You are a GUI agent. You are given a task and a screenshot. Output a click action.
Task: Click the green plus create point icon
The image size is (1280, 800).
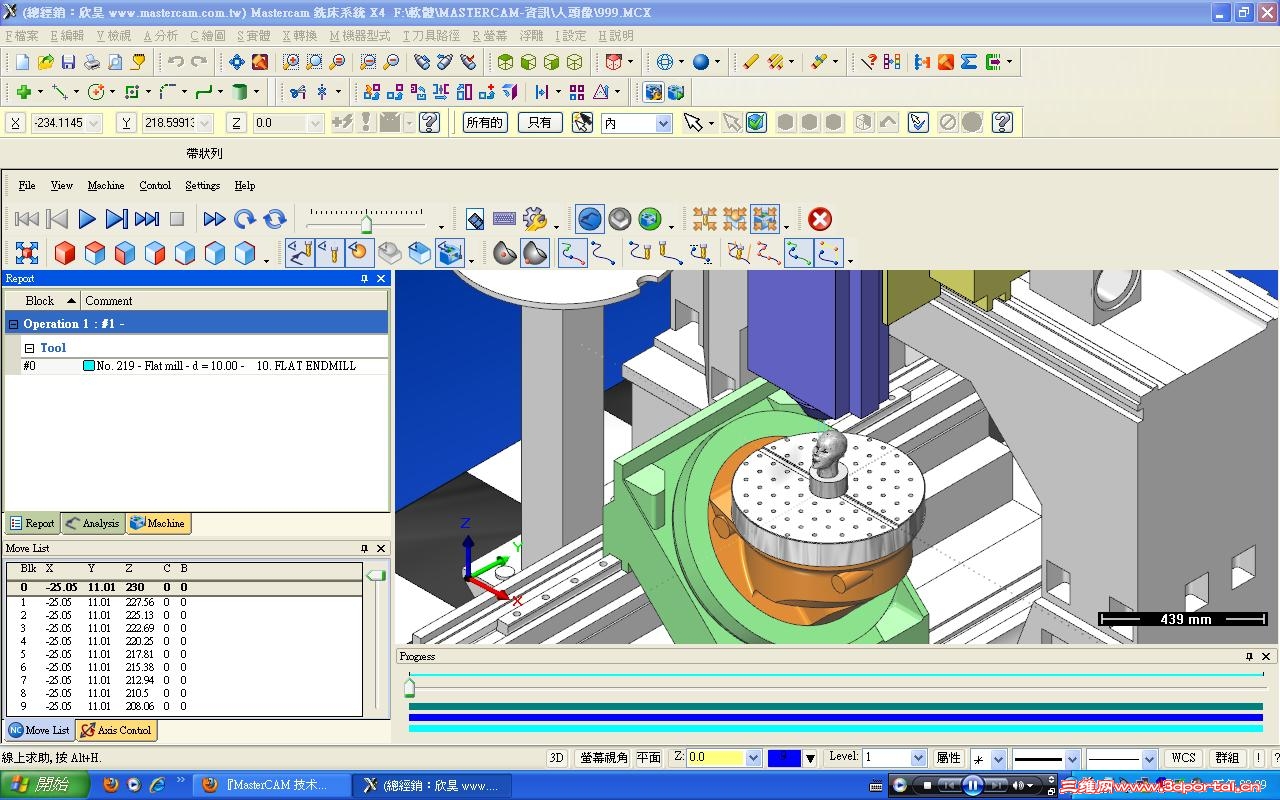pyautogui.click(x=22, y=92)
